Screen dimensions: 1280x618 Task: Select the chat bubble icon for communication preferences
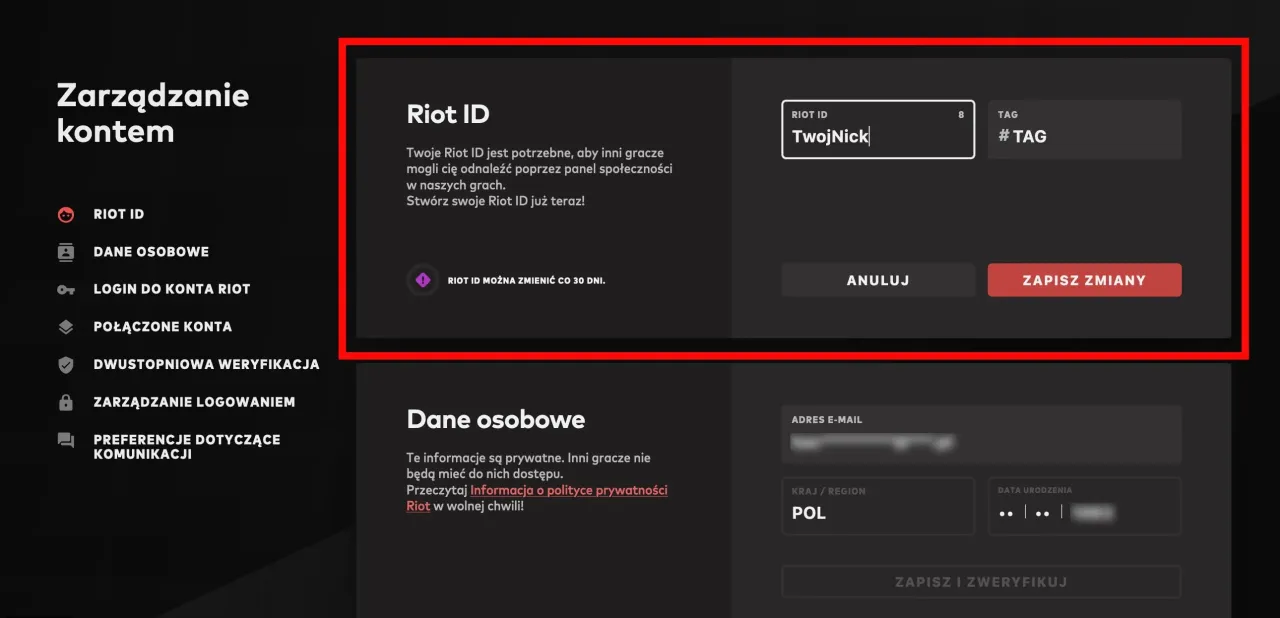pyautogui.click(x=66, y=439)
